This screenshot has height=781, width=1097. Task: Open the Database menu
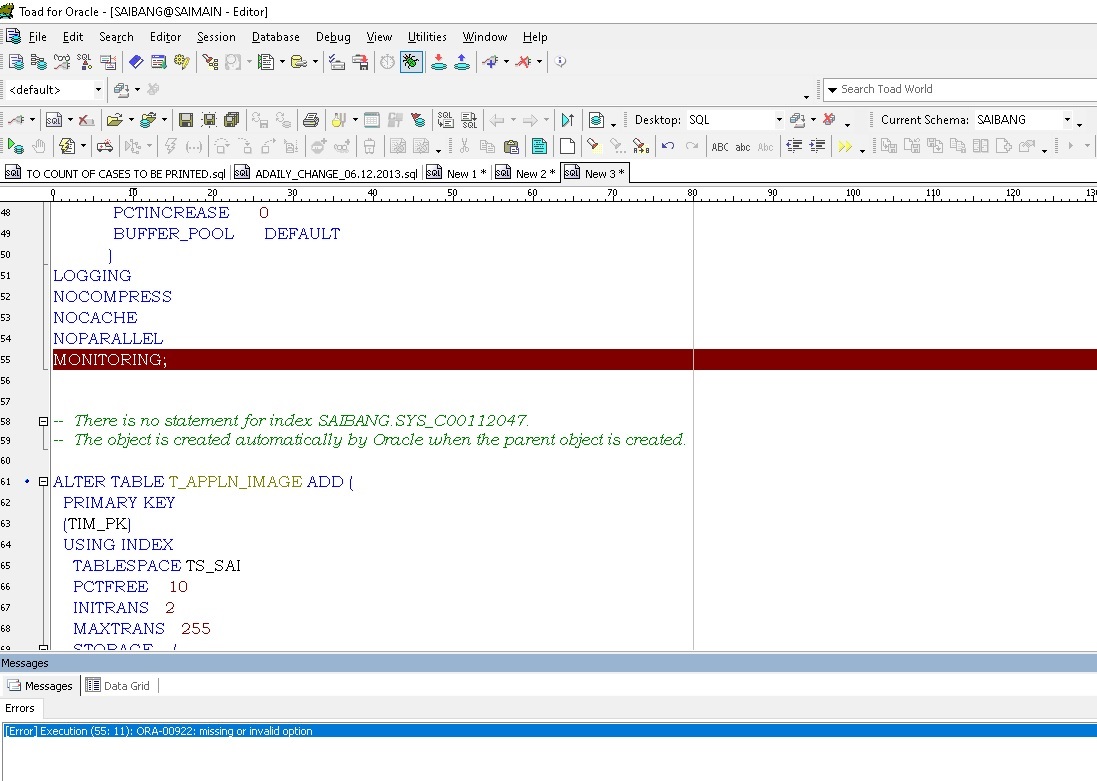275,37
